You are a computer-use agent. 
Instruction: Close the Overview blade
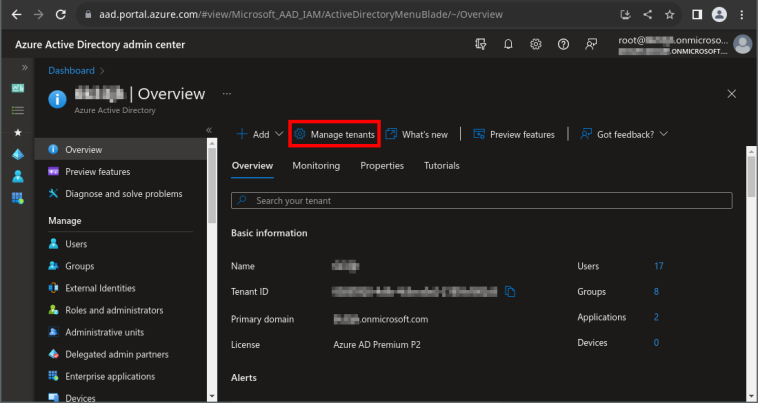(731, 93)
